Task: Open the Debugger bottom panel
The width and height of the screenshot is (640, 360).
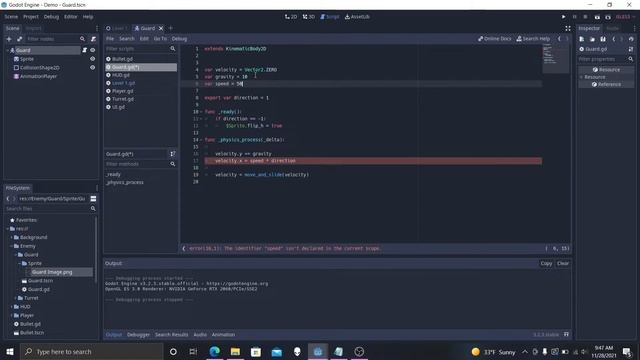Action: click(x=138, y=335)
